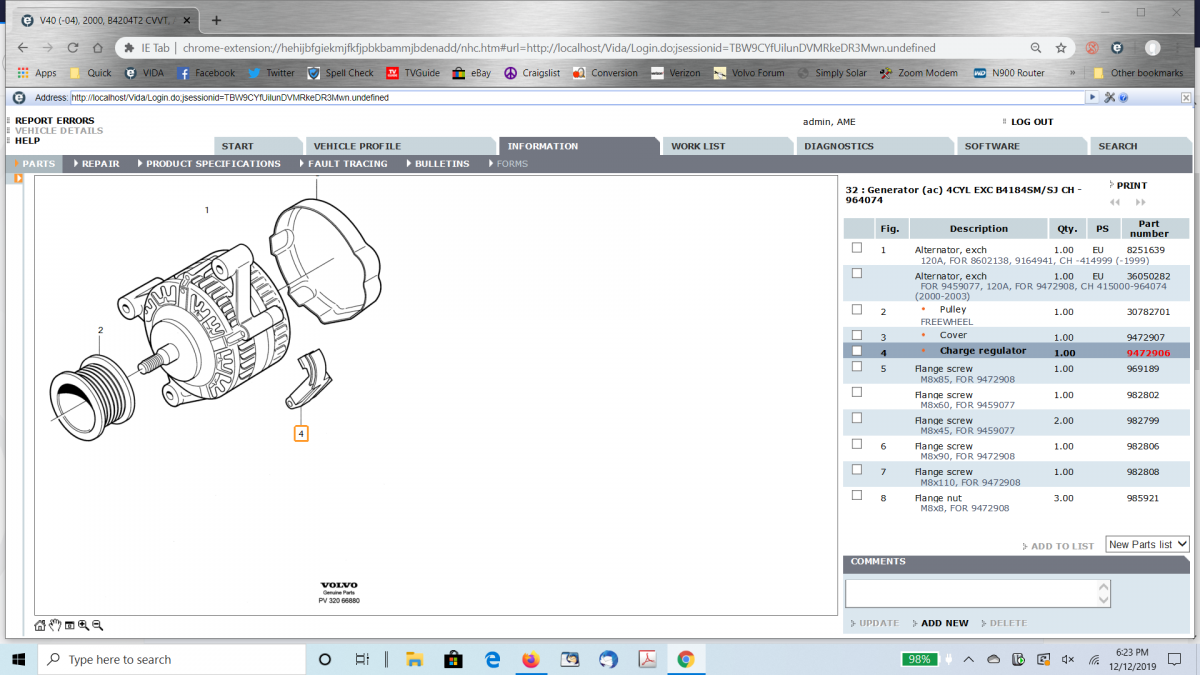Image resolution: width=1200 pixels, height=675 pixels.
Task: Open the New Parts list dropdown
Action: pos(1147,544)
